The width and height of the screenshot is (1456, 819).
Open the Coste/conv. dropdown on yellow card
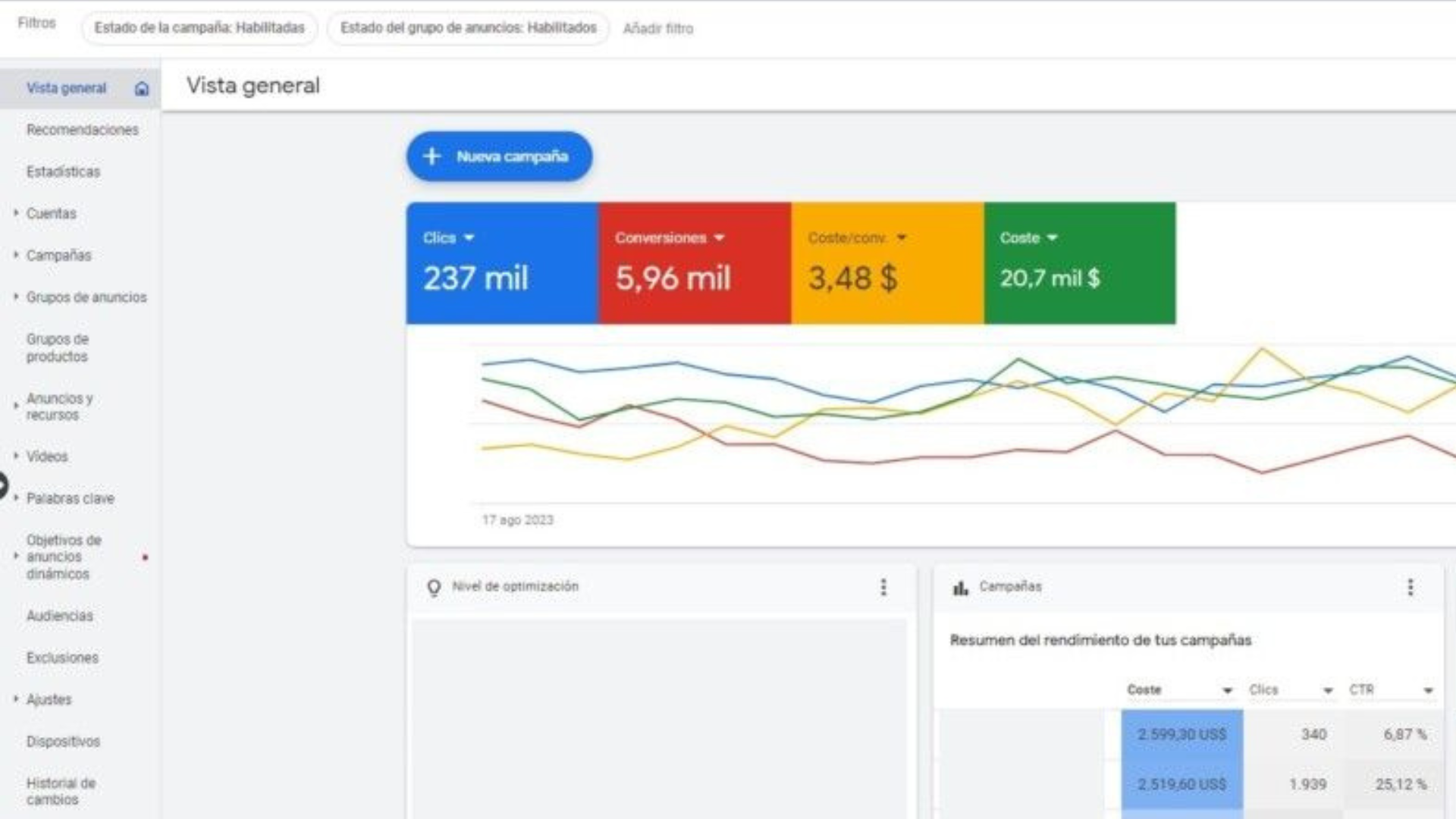902,238
